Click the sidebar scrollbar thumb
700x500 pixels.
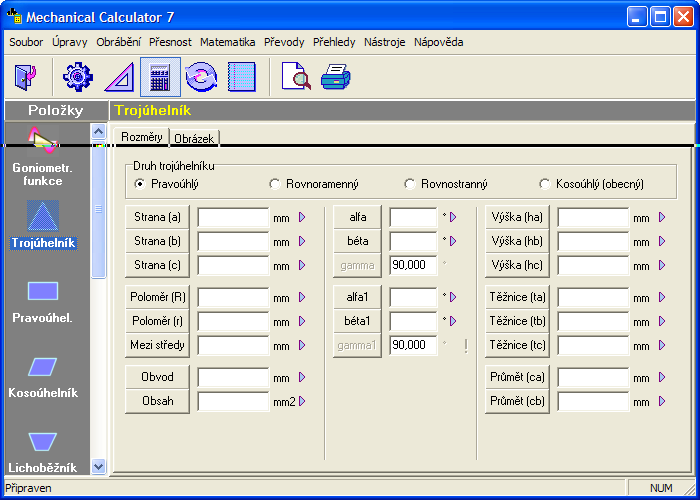[x=98, y=210]
